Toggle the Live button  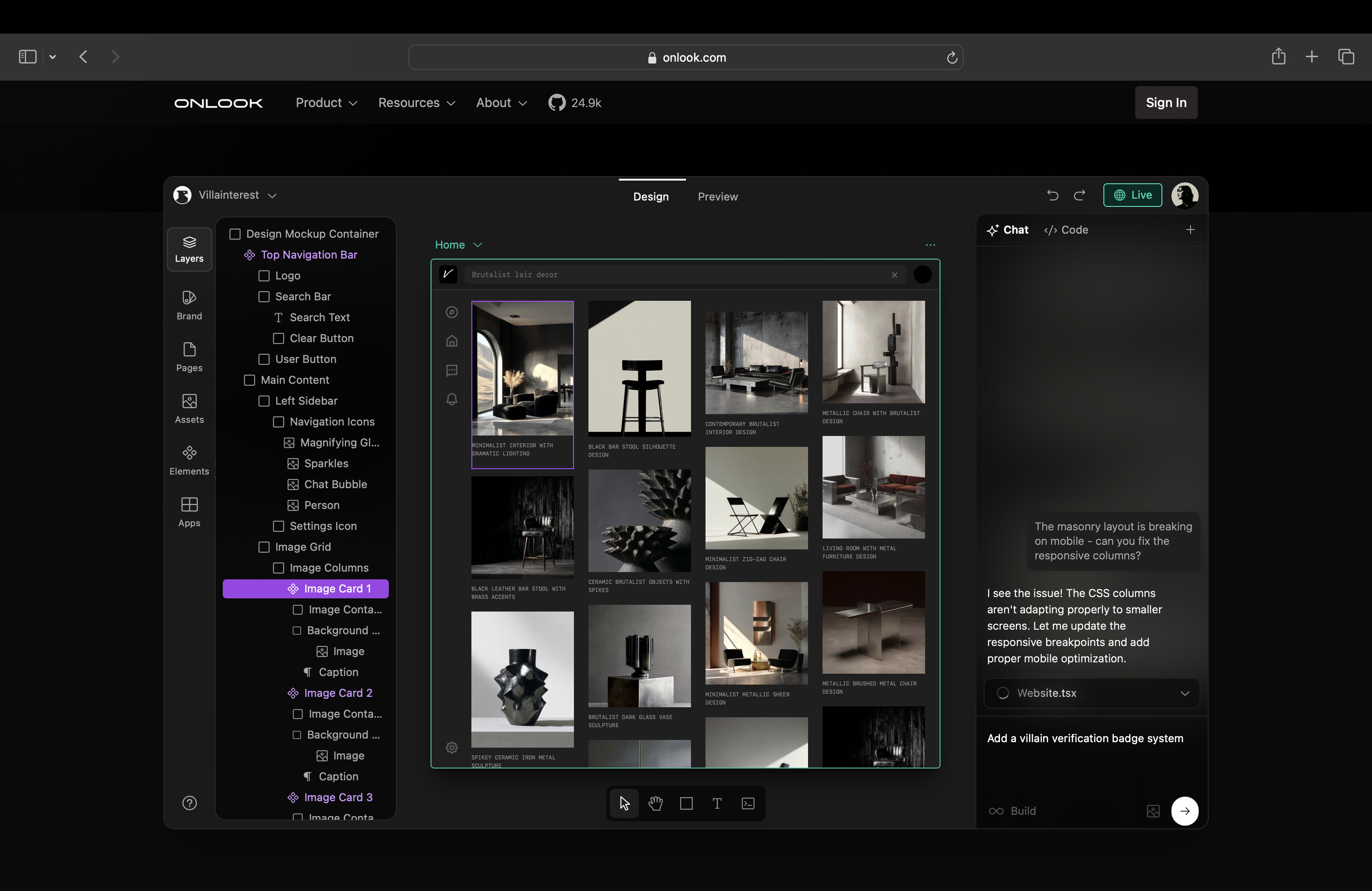pos(1132,196)
